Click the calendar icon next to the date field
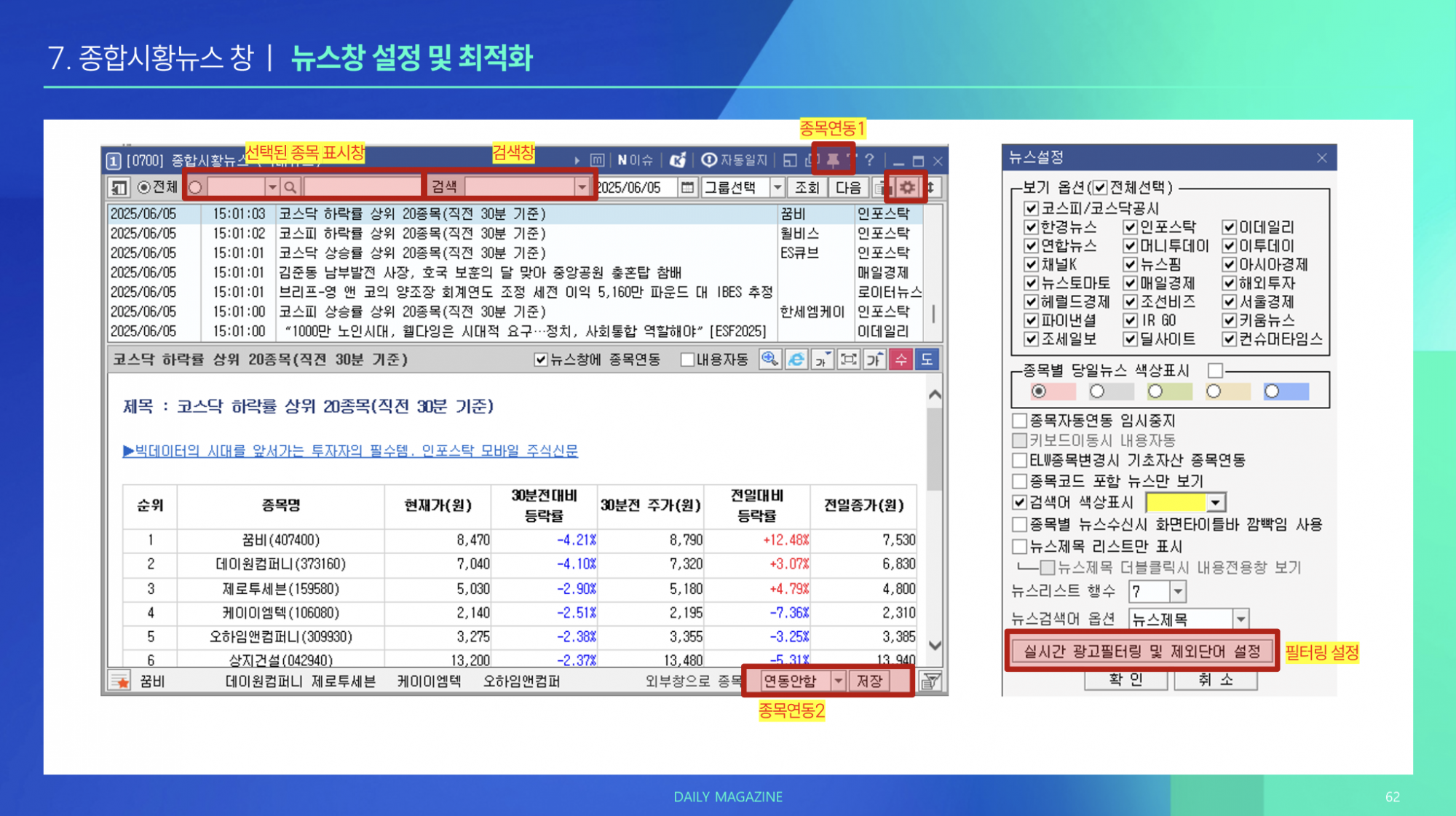This screenshot has height=816, width=1456. coord(687,187)
